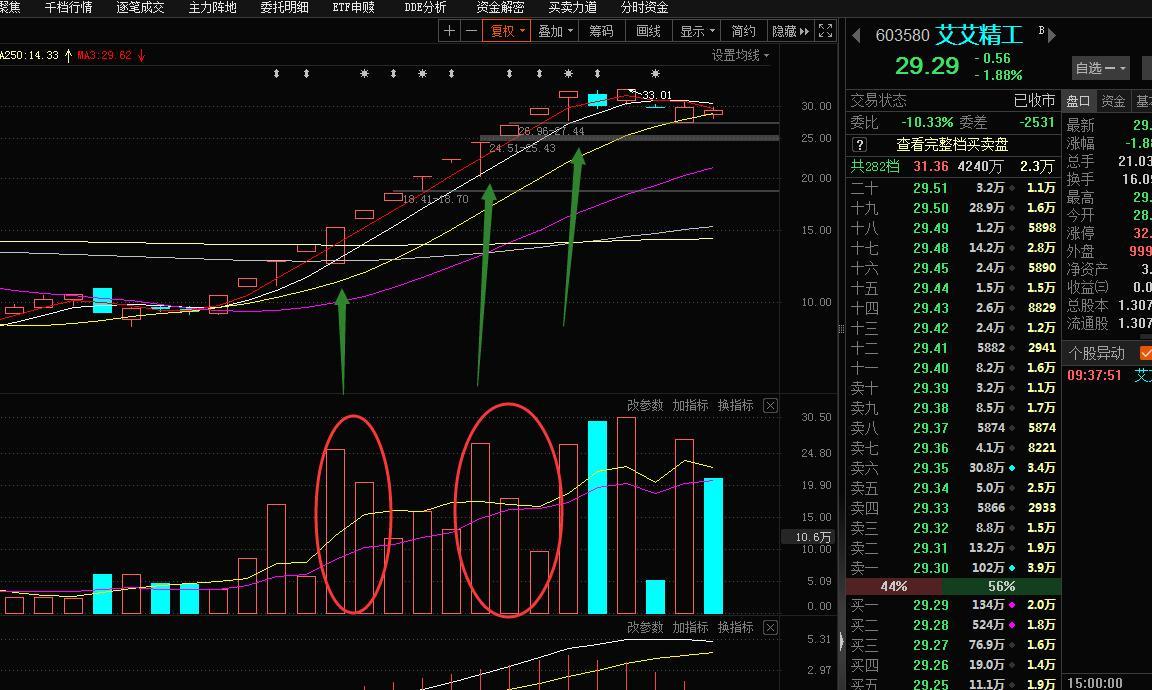Open the 复权 dropdown
This screenshot has height=690, width=1152.
point(507,31)
